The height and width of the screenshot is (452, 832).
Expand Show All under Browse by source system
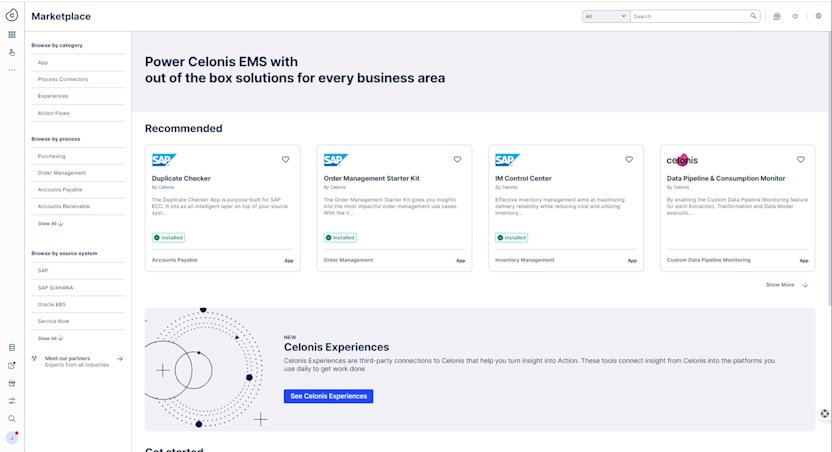coord(50,338)
